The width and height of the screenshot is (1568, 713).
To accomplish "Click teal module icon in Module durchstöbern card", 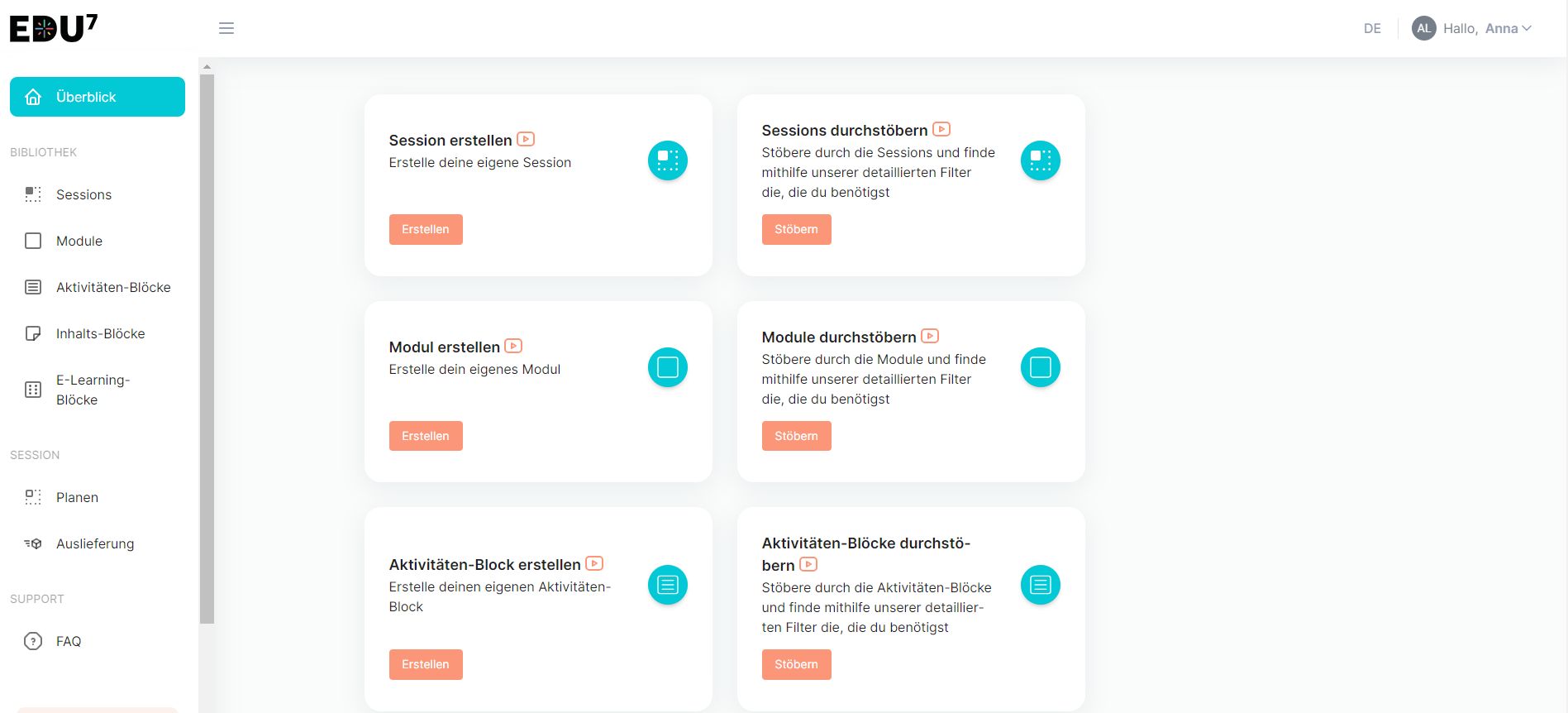I will click(x=1041, y=367).
